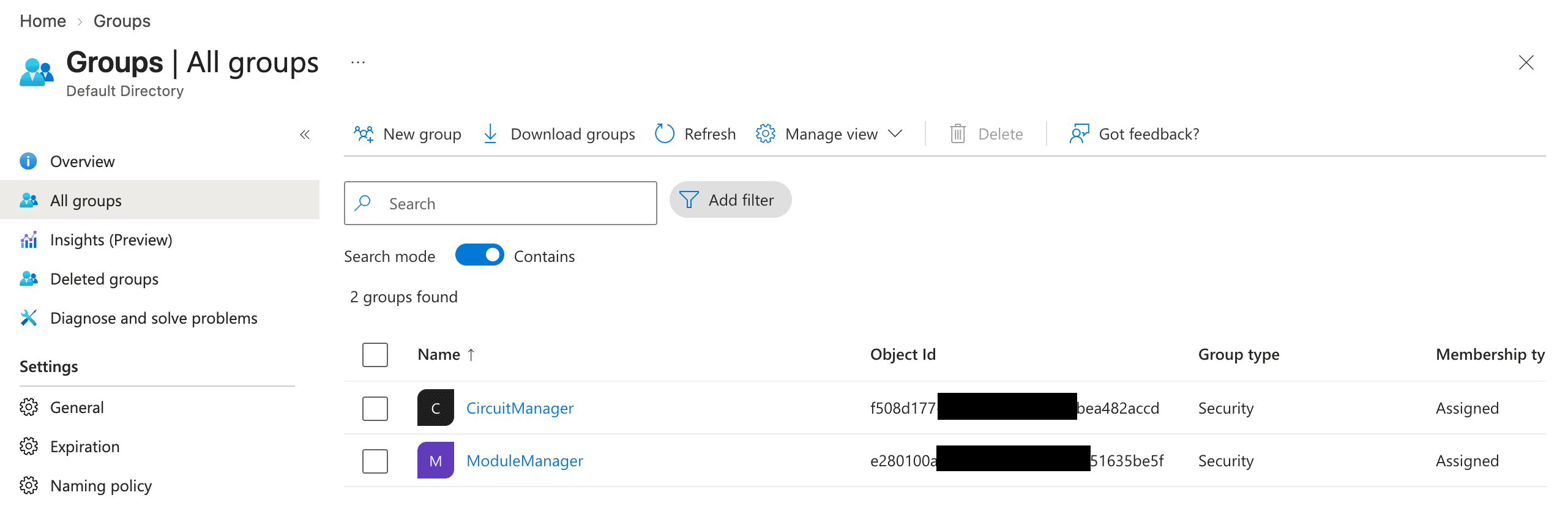Click the New group people icon
This screenshot has width=1568, height=514.
pyautogui.click(x=364, y=133)
